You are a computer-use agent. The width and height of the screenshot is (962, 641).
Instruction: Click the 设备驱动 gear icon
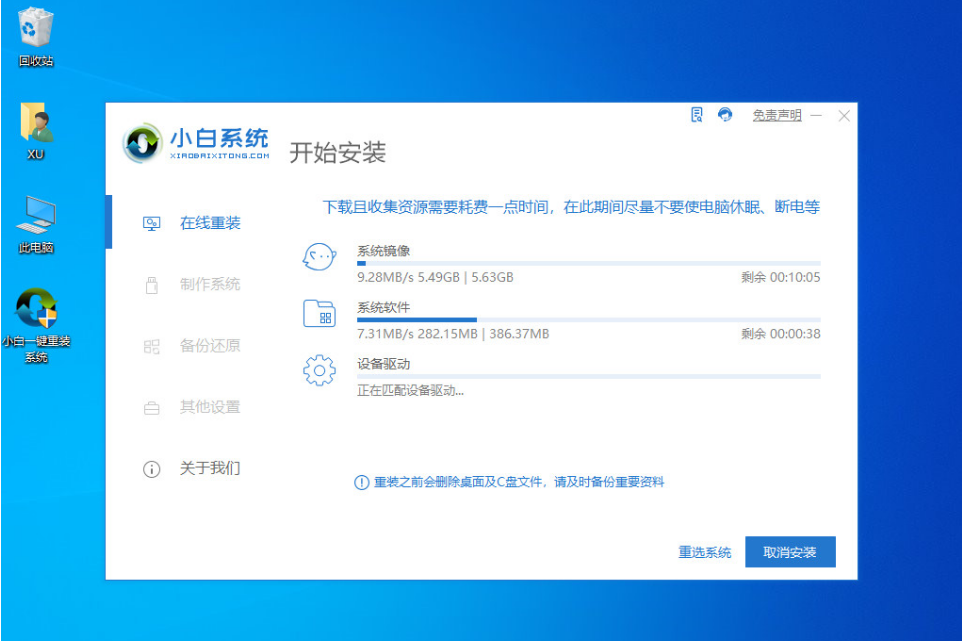(x=318, y=371)
